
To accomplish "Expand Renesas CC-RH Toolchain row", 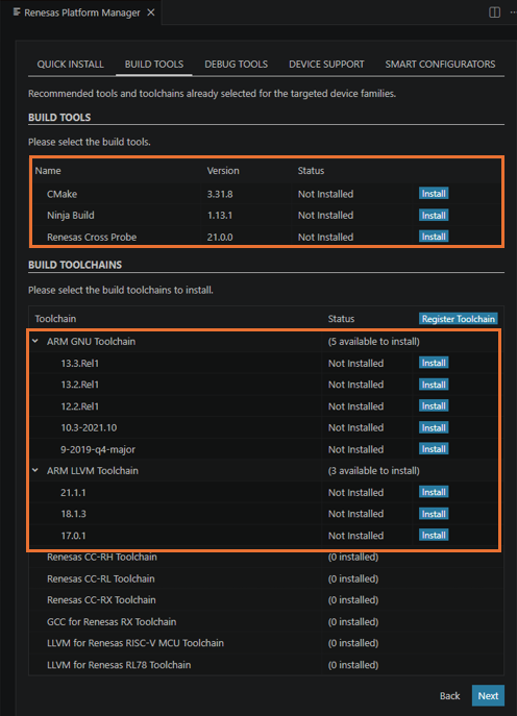I will [266, 557].
